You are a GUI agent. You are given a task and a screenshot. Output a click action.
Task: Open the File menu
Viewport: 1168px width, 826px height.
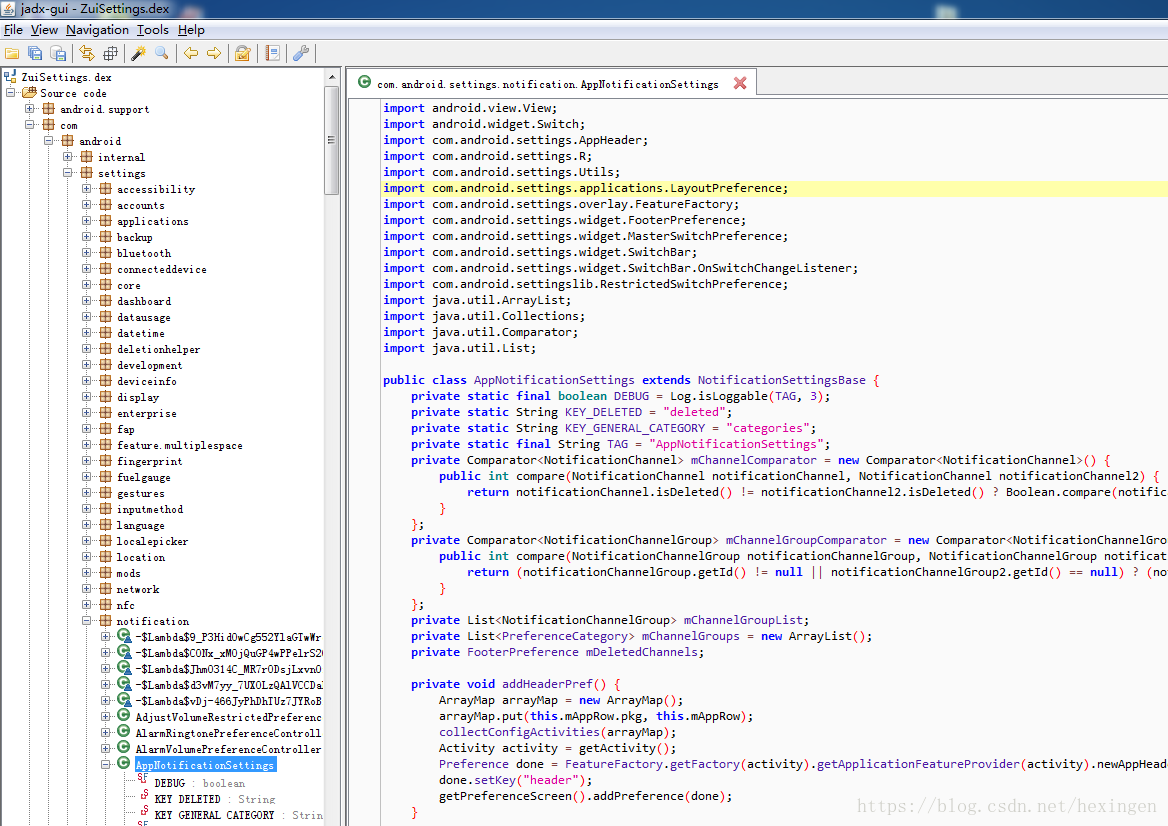point(13,30)
